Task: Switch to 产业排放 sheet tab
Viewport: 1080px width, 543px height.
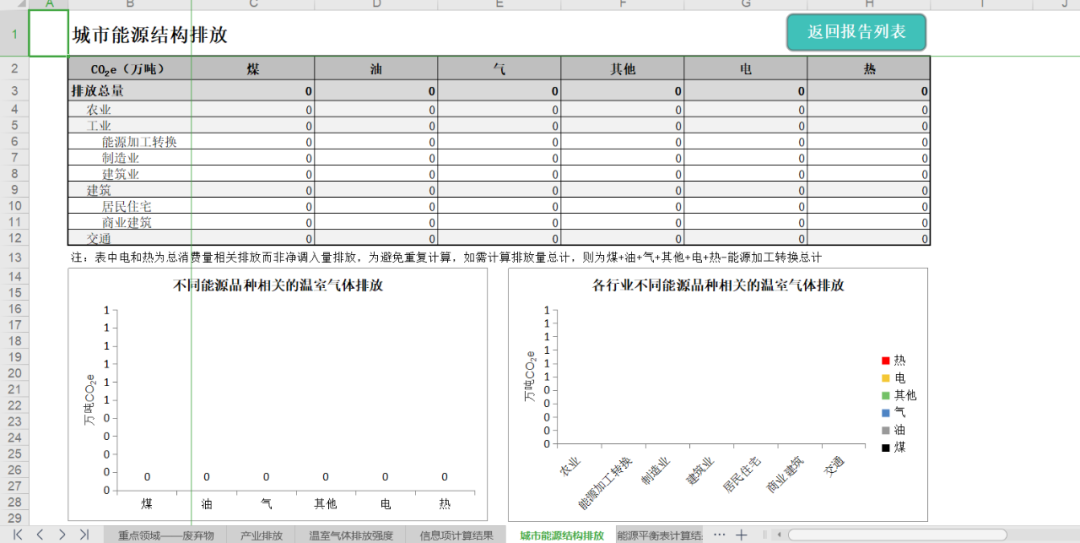Action: (x=262, y=535)
